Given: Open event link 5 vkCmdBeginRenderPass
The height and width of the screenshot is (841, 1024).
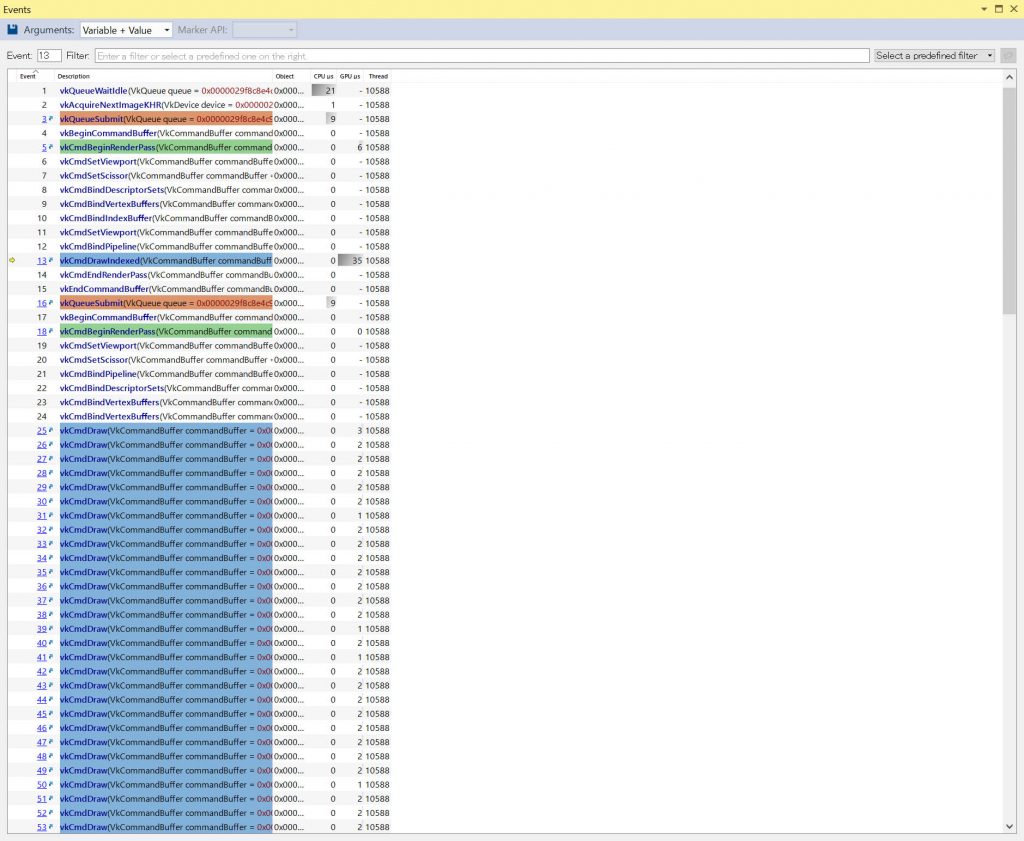Looking at the screenshot, I should coord(44,148).
